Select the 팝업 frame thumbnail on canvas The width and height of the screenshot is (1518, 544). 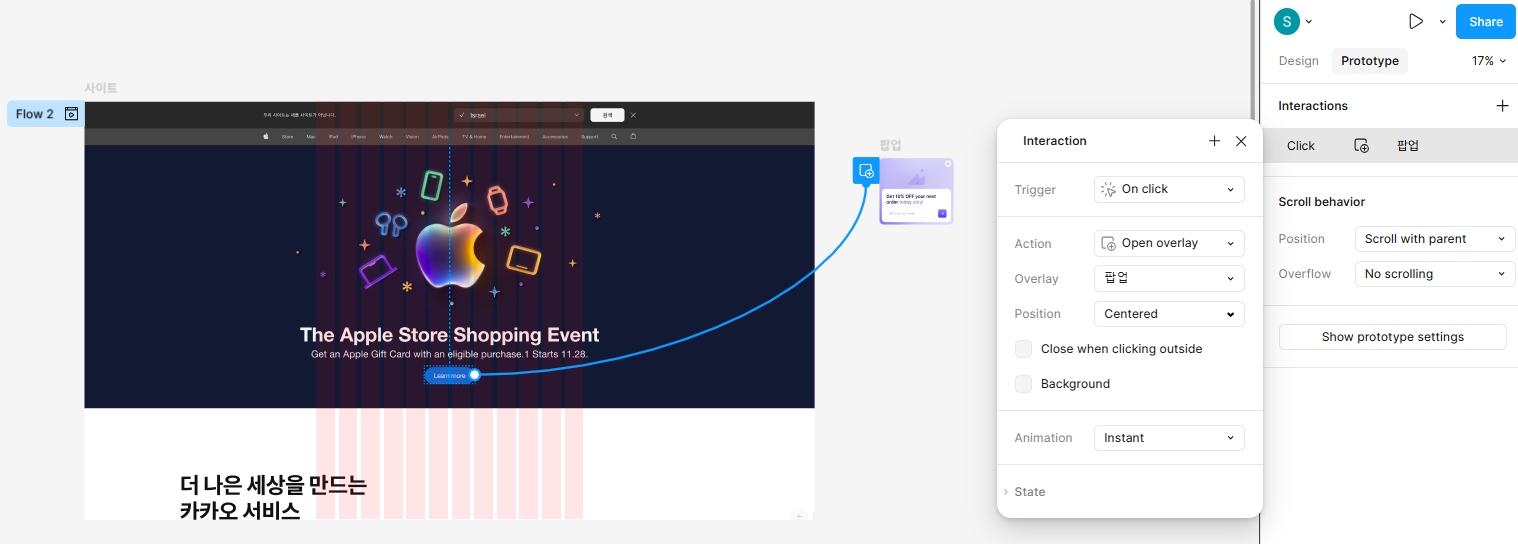[916, 191]
